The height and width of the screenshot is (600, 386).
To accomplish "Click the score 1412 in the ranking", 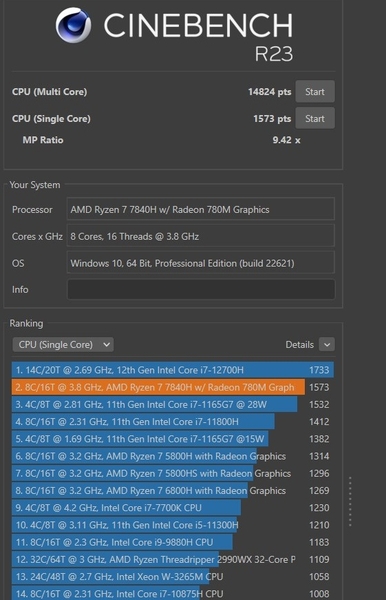I will coord(319,422).
